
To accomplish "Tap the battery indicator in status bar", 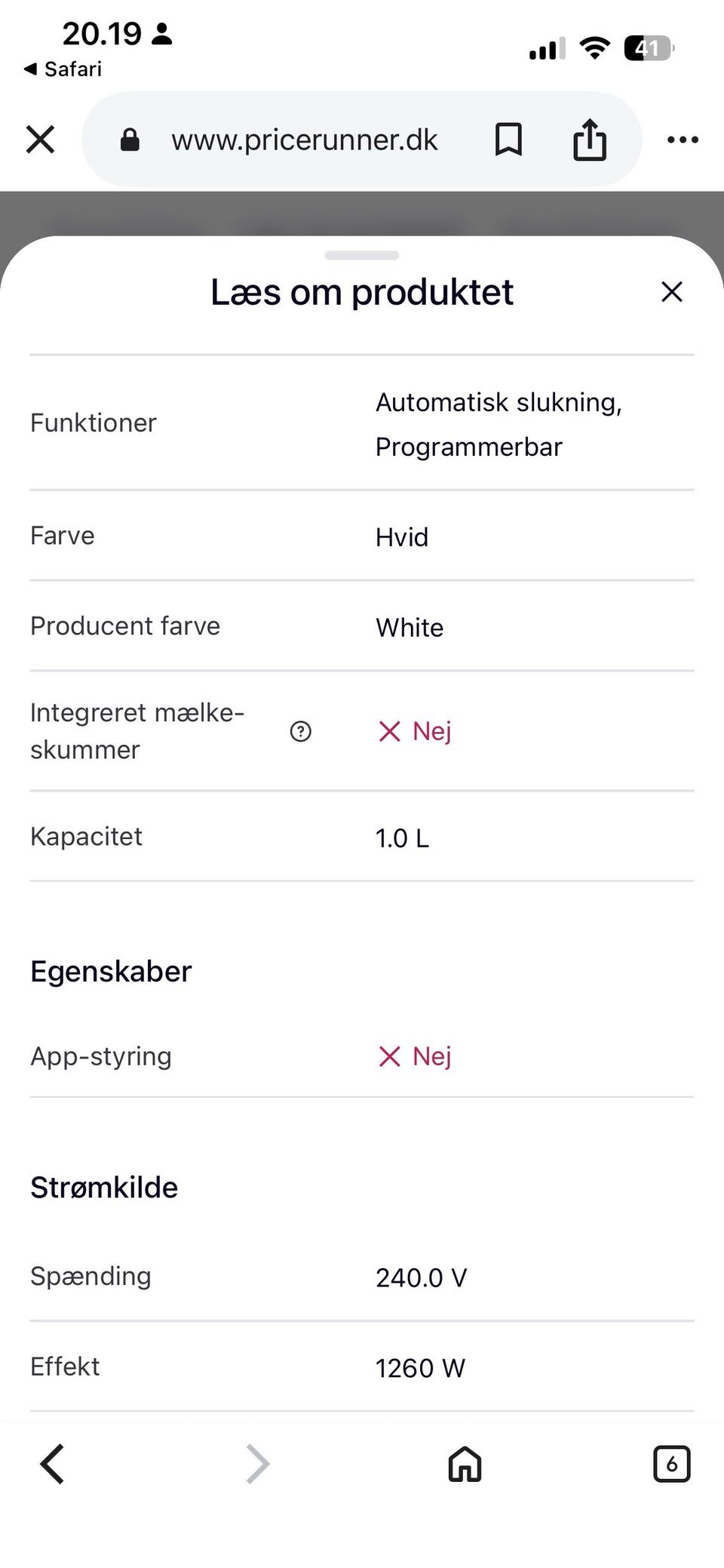I will click(647, 49).
